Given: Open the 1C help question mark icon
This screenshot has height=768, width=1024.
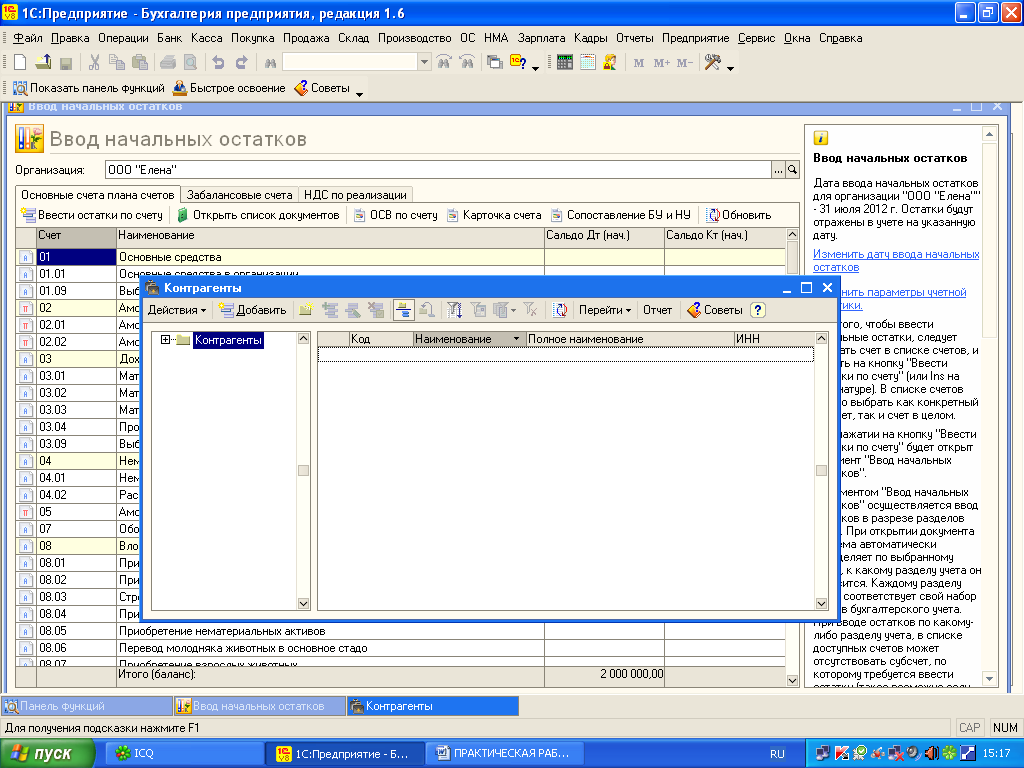Looking at the screenshot, I should click(518, 63).
